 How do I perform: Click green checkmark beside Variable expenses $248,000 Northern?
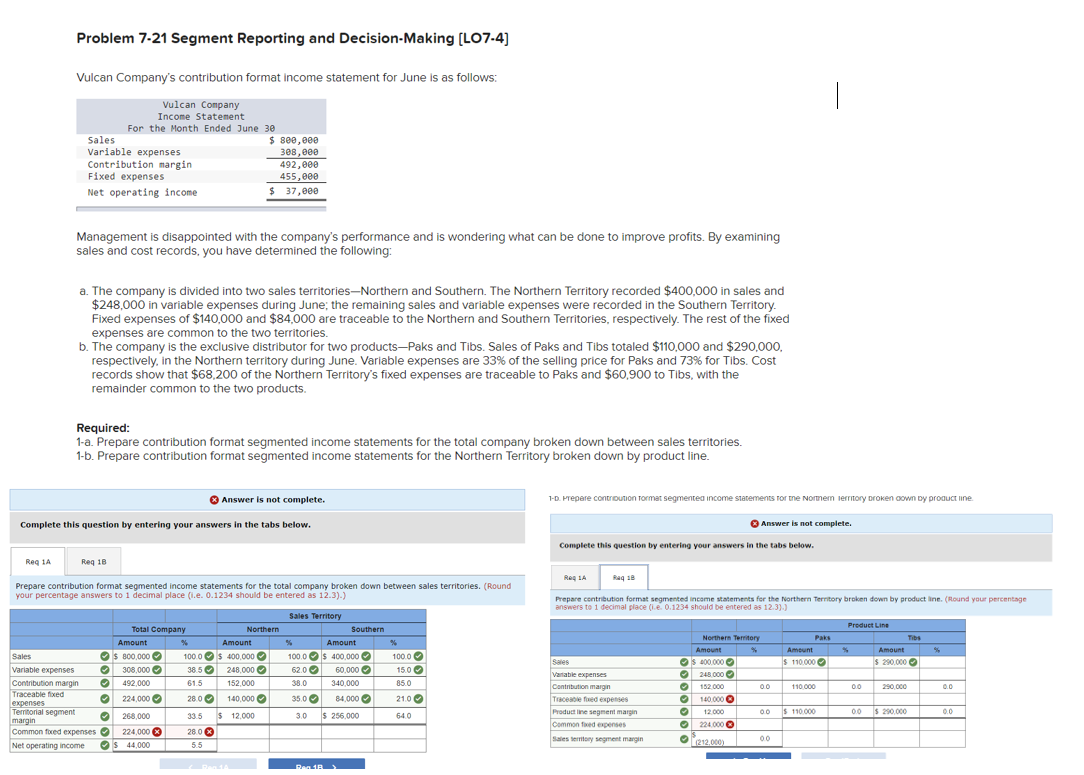(x=259, y=669)
